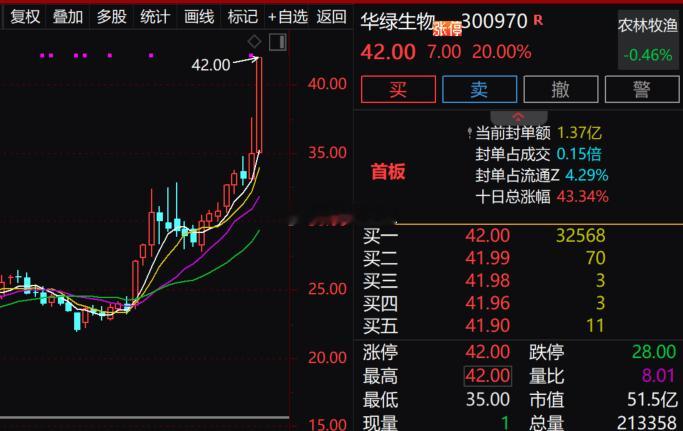Click the latest limit-up candlestick
683x431 pixels.
click(259, 105)
